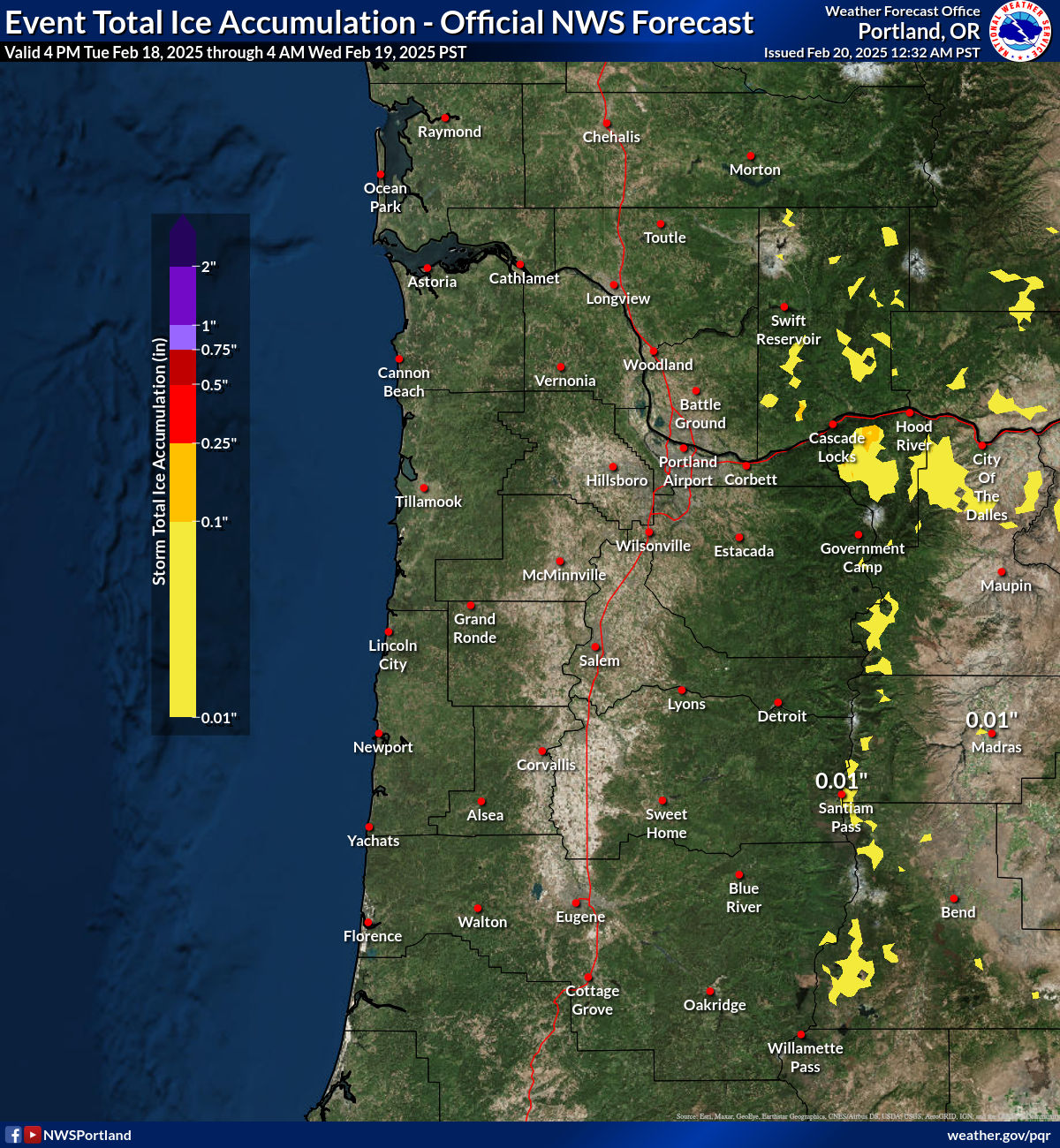Click the red dot marker for Tillamook
The image size is (1060, 1148).
pos(424,488)
